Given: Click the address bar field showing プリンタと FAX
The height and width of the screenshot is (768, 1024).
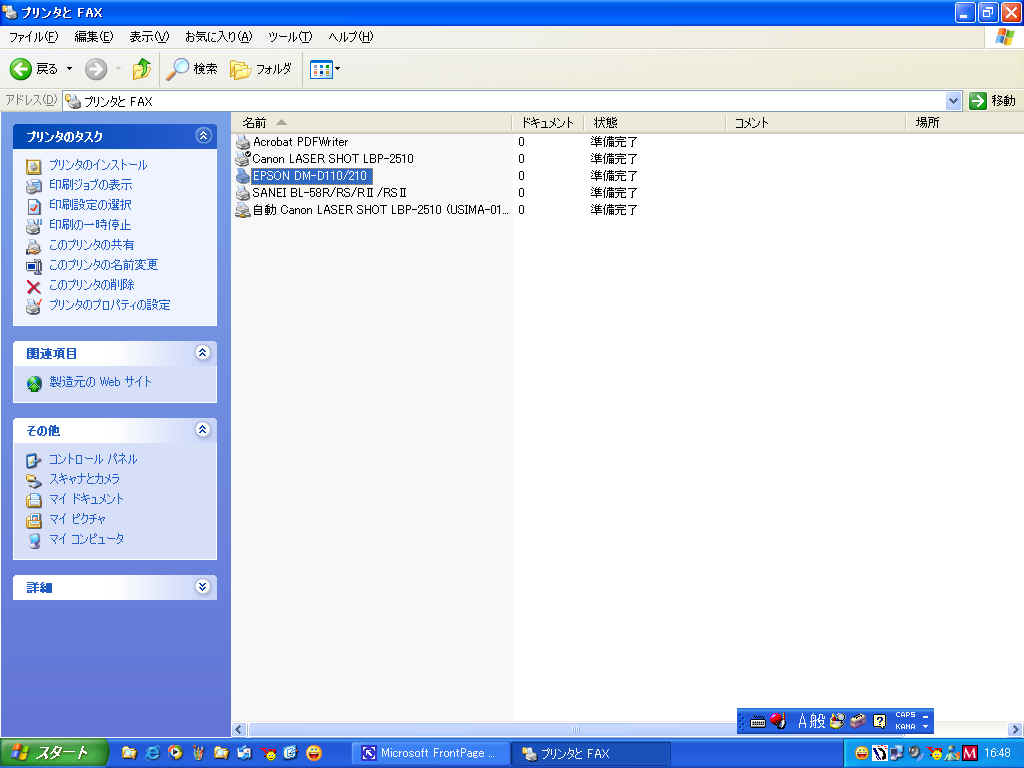Looking at the screenshot, I should (x=504, y=101).
